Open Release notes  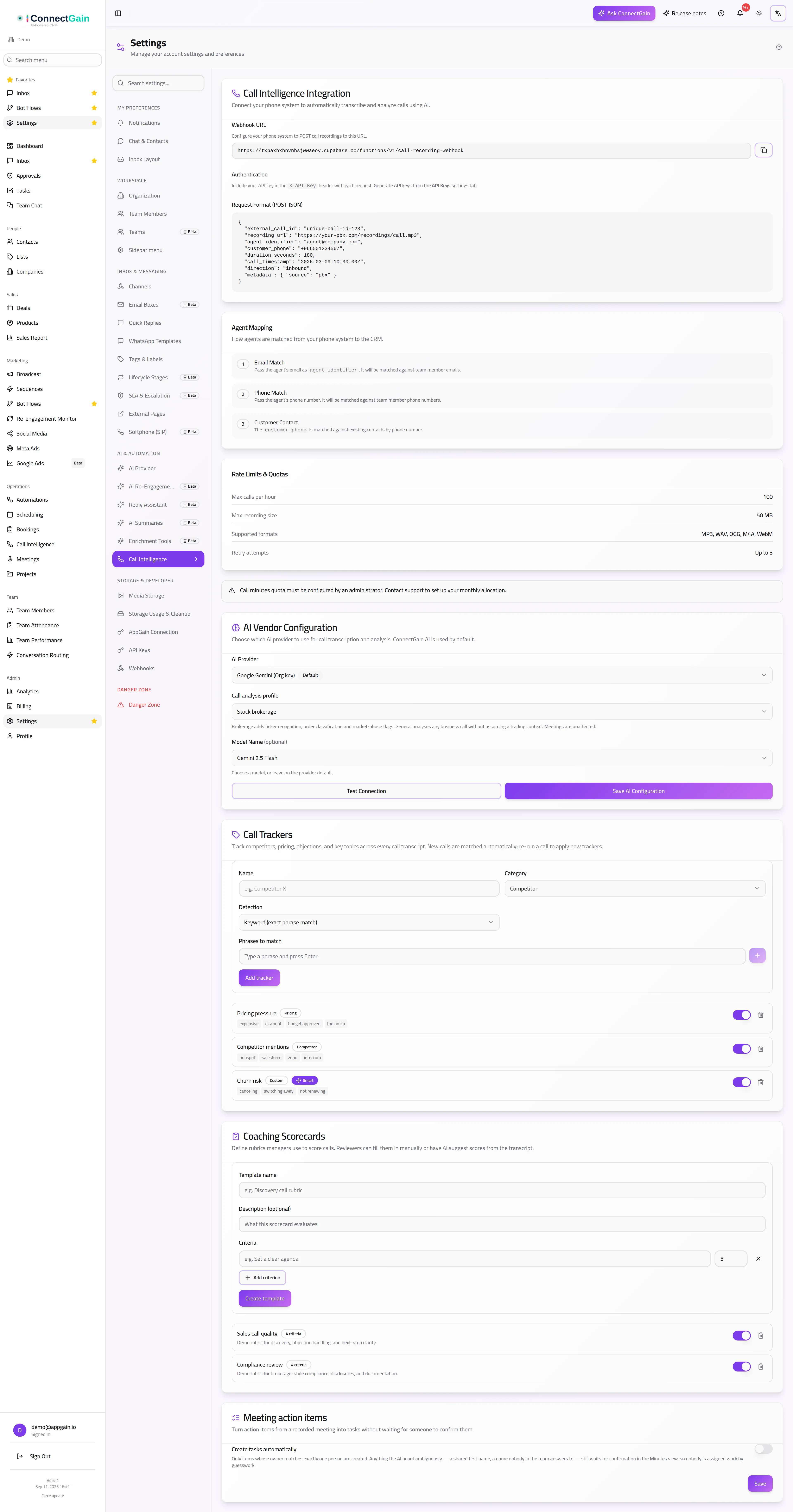pyautogui.click(x=685, y=13)
